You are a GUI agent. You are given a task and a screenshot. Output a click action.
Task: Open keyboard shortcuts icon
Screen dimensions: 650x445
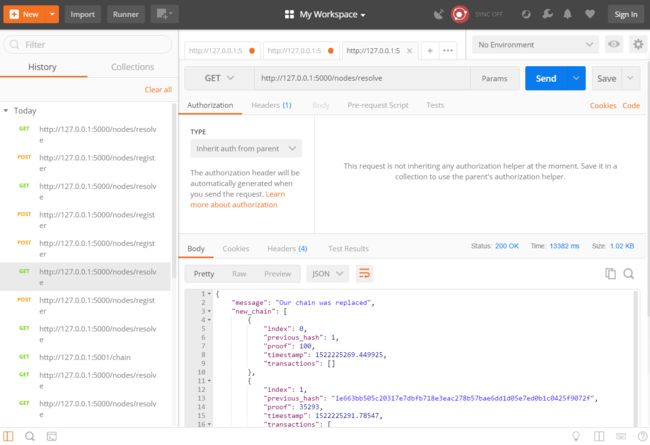[x=621, y=436]
